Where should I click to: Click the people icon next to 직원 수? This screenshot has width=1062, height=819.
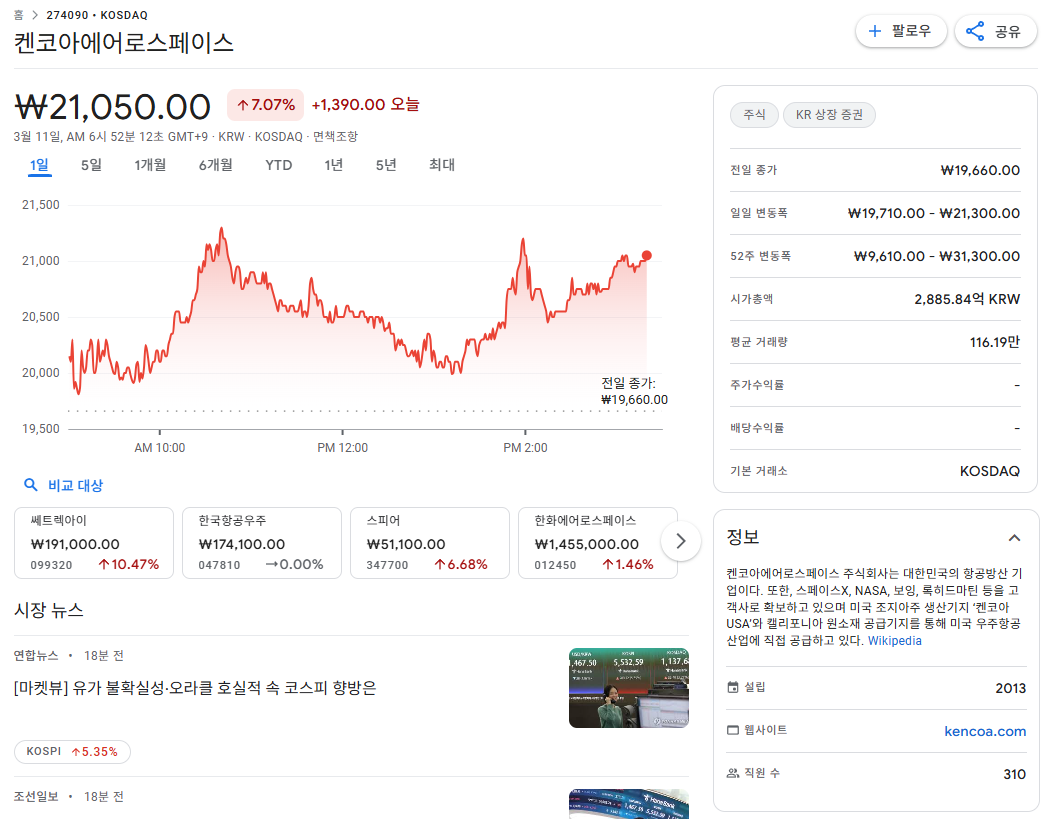pyautogui.click(x=733, y=773)
